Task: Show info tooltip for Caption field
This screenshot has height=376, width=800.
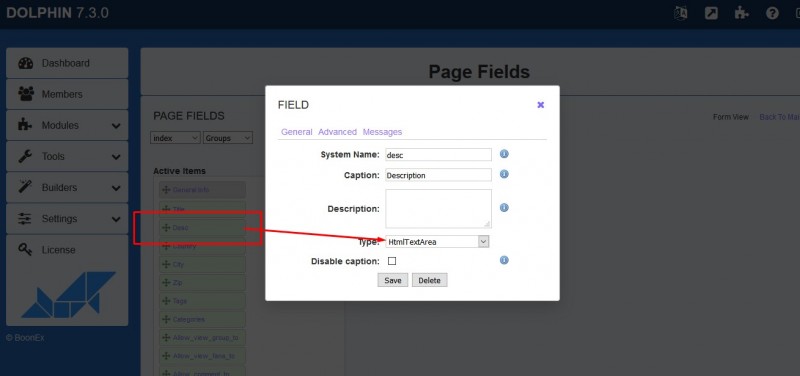Action: pyautogui.click(x=504, y=174)
